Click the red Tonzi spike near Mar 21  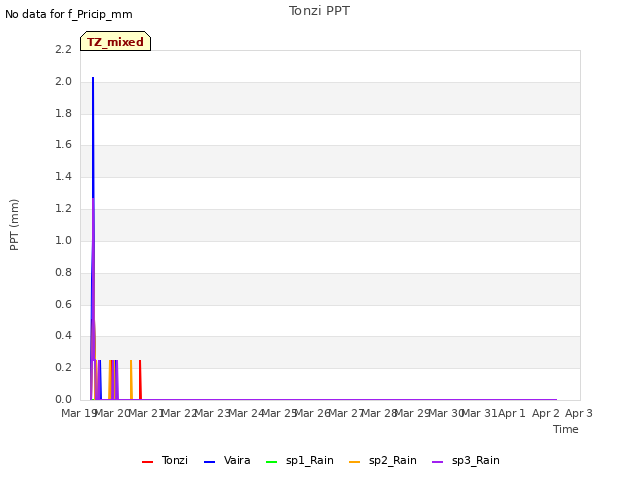[140, 380]
